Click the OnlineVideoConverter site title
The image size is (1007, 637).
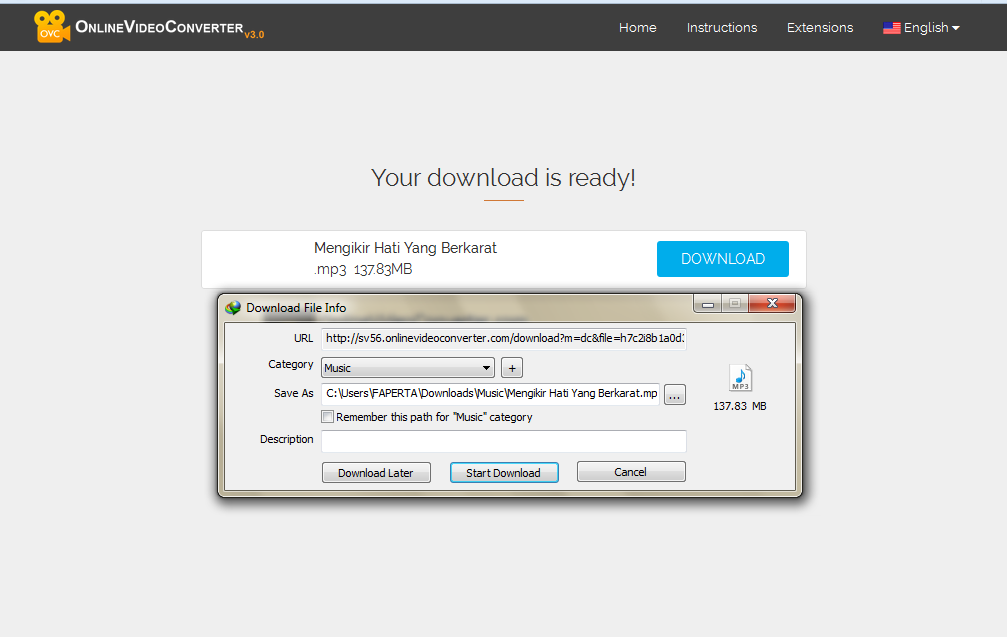point(159,27)
